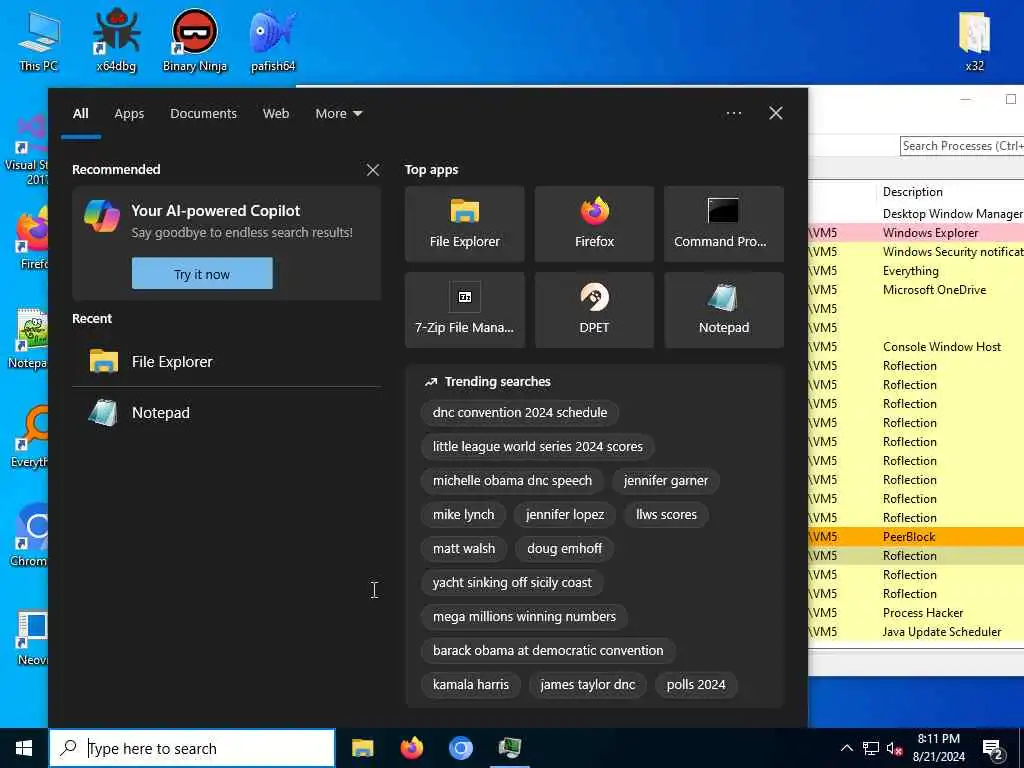Open File Explorer in Recent list

click(227, 361)
